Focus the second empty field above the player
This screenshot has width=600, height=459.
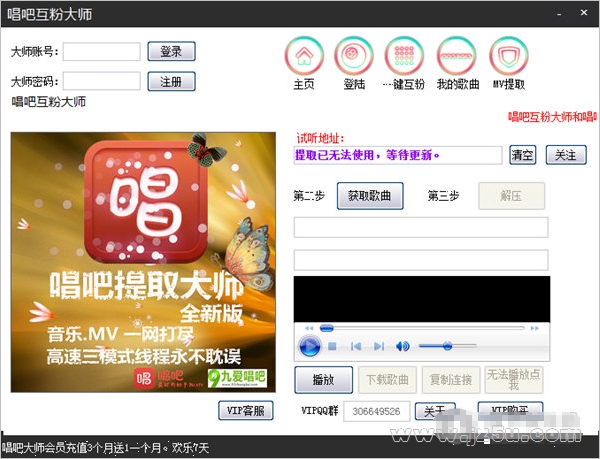[x=421, y=260]
